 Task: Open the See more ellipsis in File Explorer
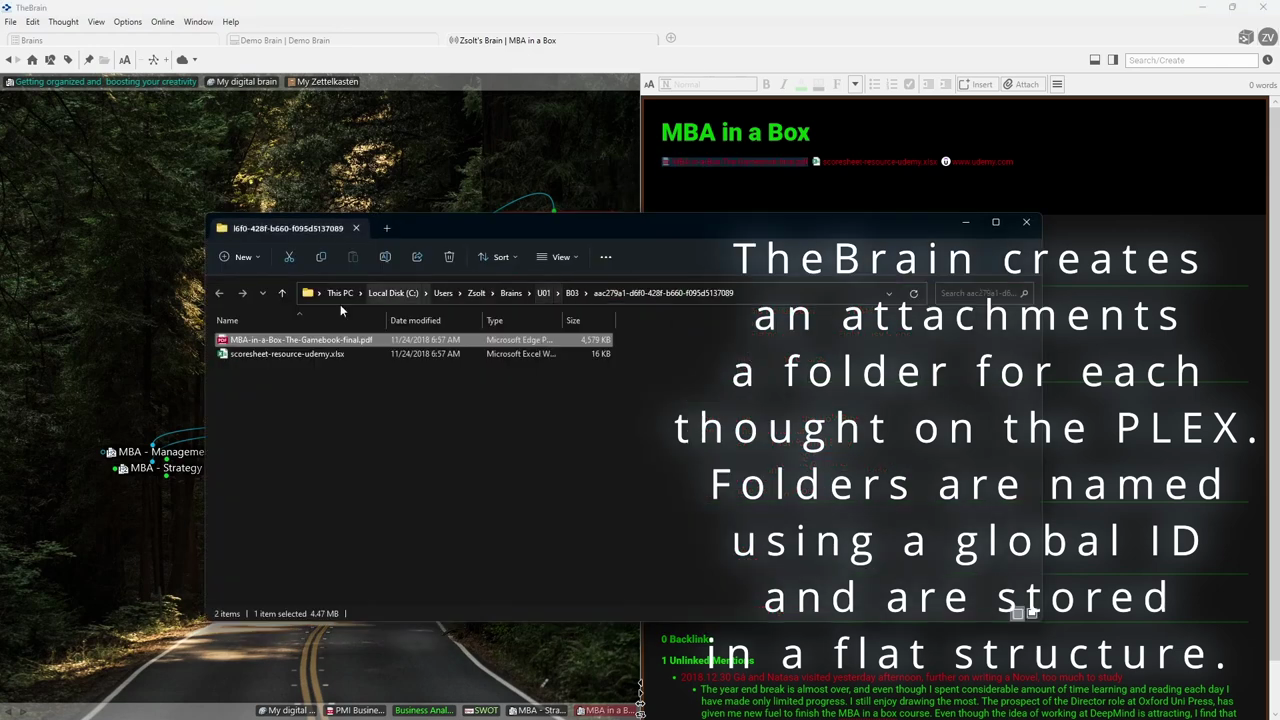pyautogui.click(x=606, y=257)
